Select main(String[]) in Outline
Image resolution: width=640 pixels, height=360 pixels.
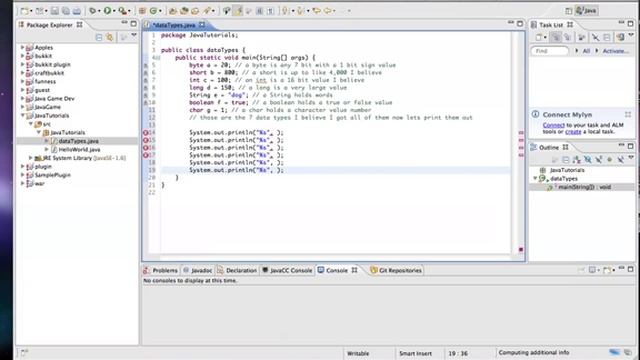pyautogui.click(x=584, y=187)
